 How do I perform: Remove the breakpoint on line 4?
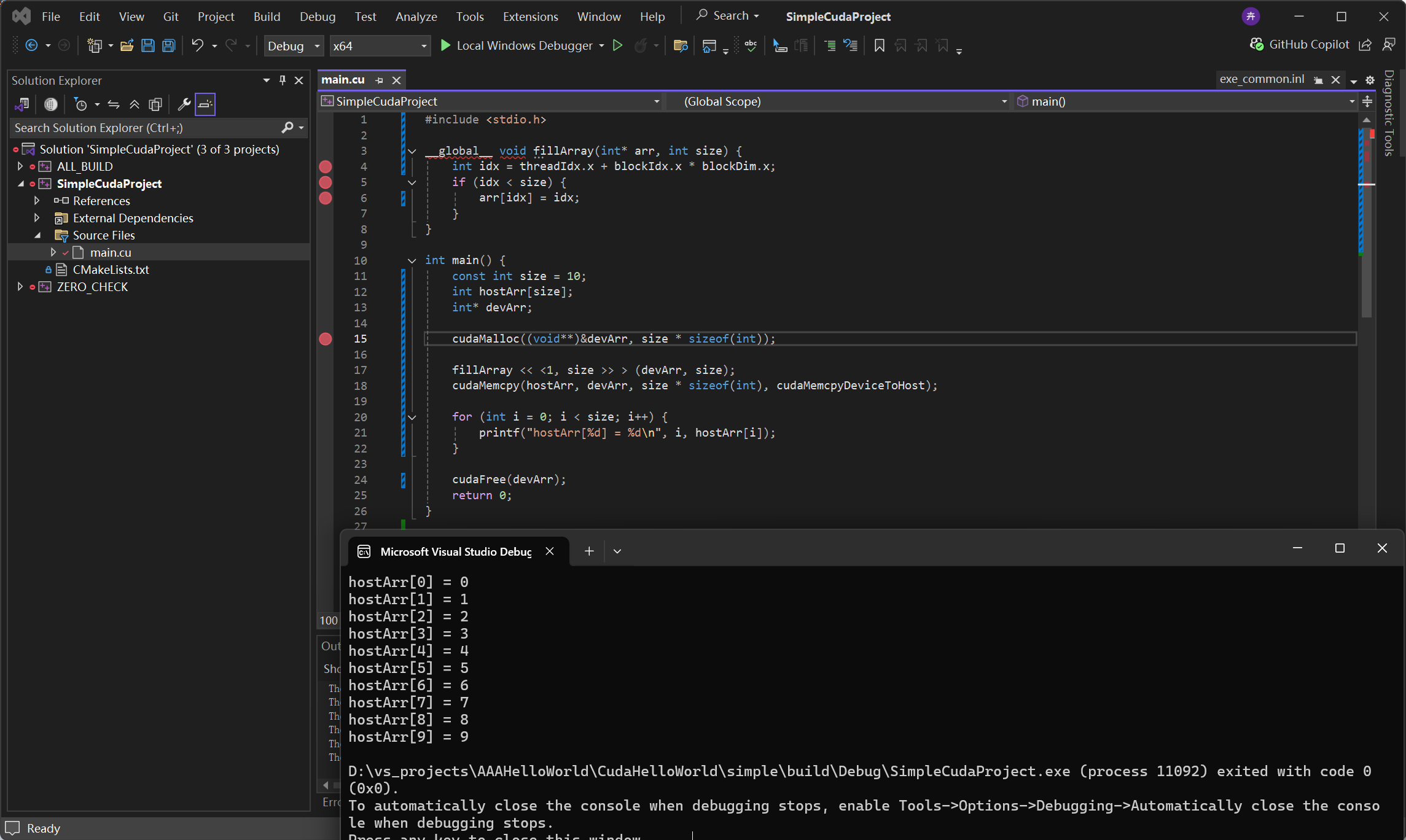coord(326,166)
